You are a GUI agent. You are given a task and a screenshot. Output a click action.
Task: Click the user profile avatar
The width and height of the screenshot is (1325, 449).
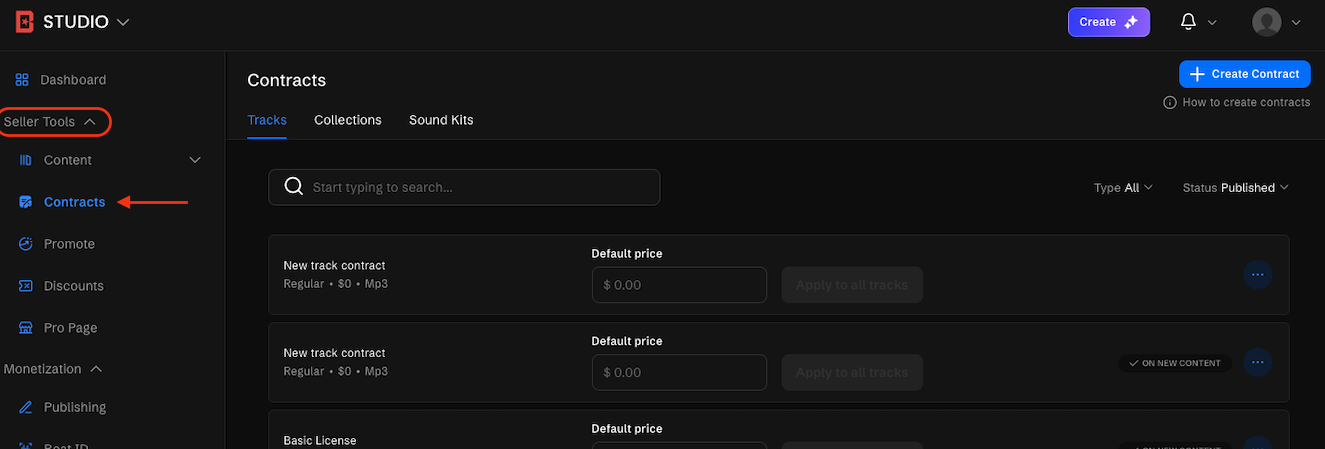[x=1267, y=22]
